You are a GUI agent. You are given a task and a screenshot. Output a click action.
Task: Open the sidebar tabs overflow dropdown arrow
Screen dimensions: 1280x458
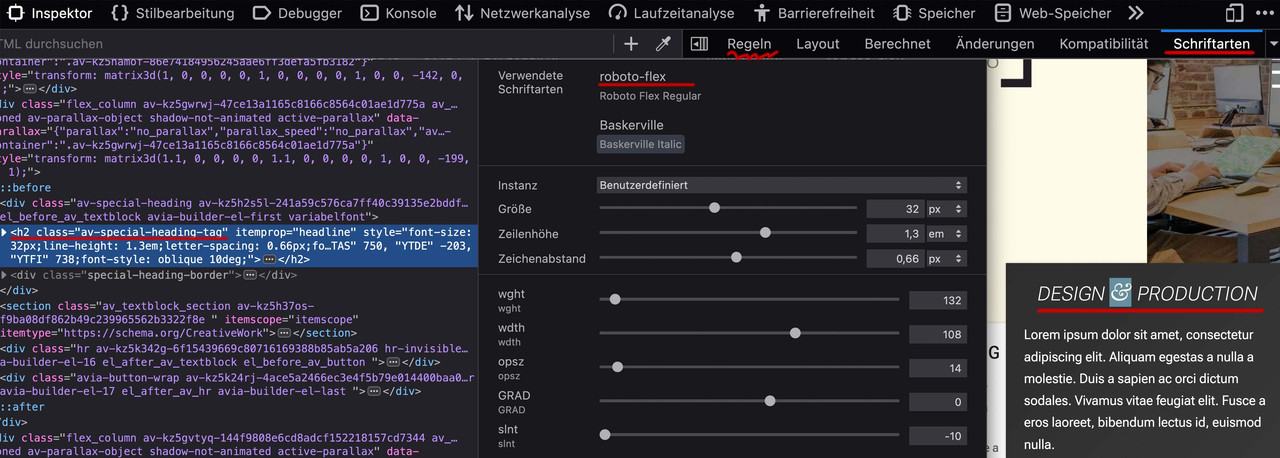click(1272, 44)
